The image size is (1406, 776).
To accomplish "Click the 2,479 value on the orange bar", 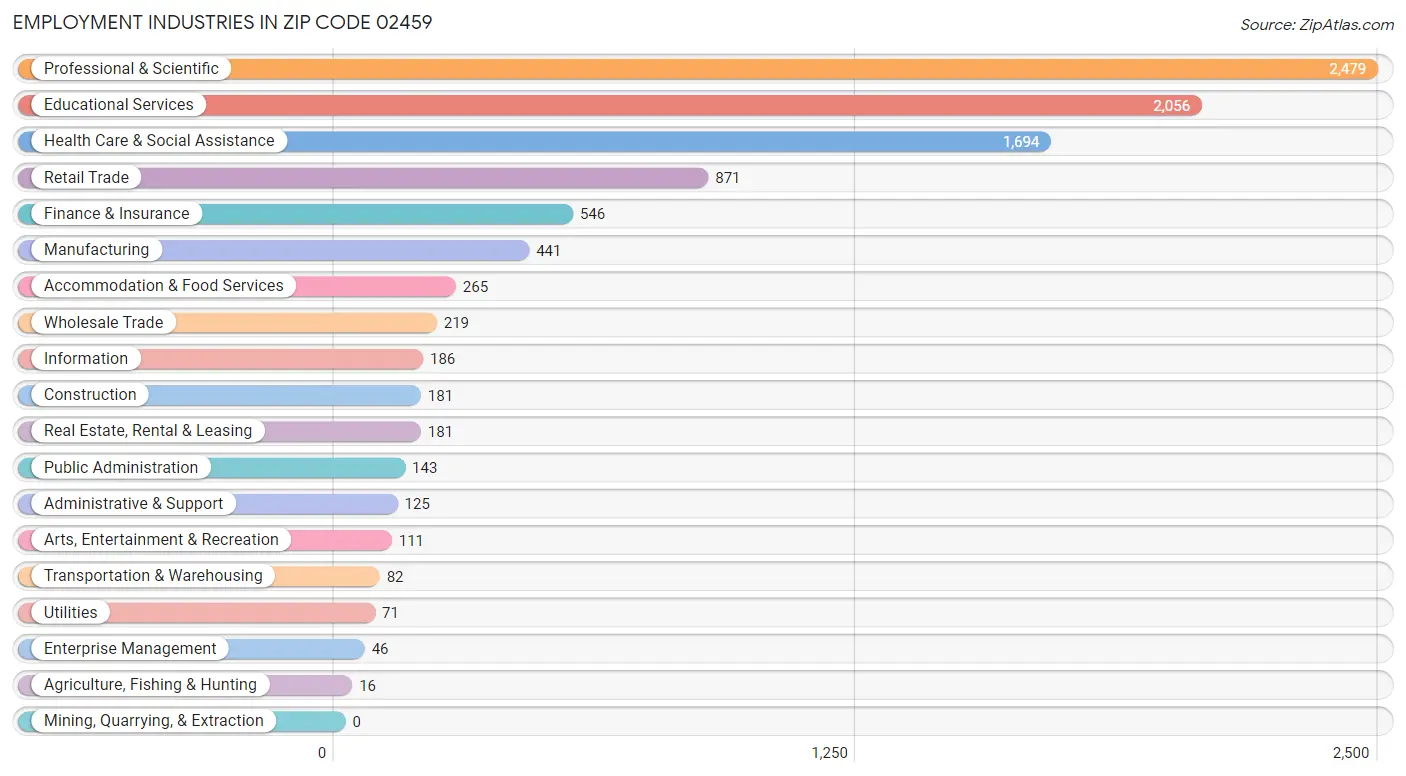I will click(x=1347, y=69).
